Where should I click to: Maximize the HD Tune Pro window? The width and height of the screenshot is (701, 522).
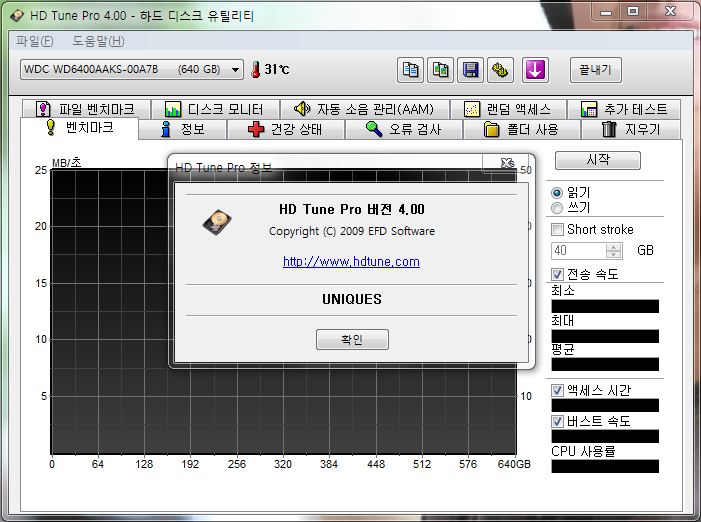[x=633, y=11]
